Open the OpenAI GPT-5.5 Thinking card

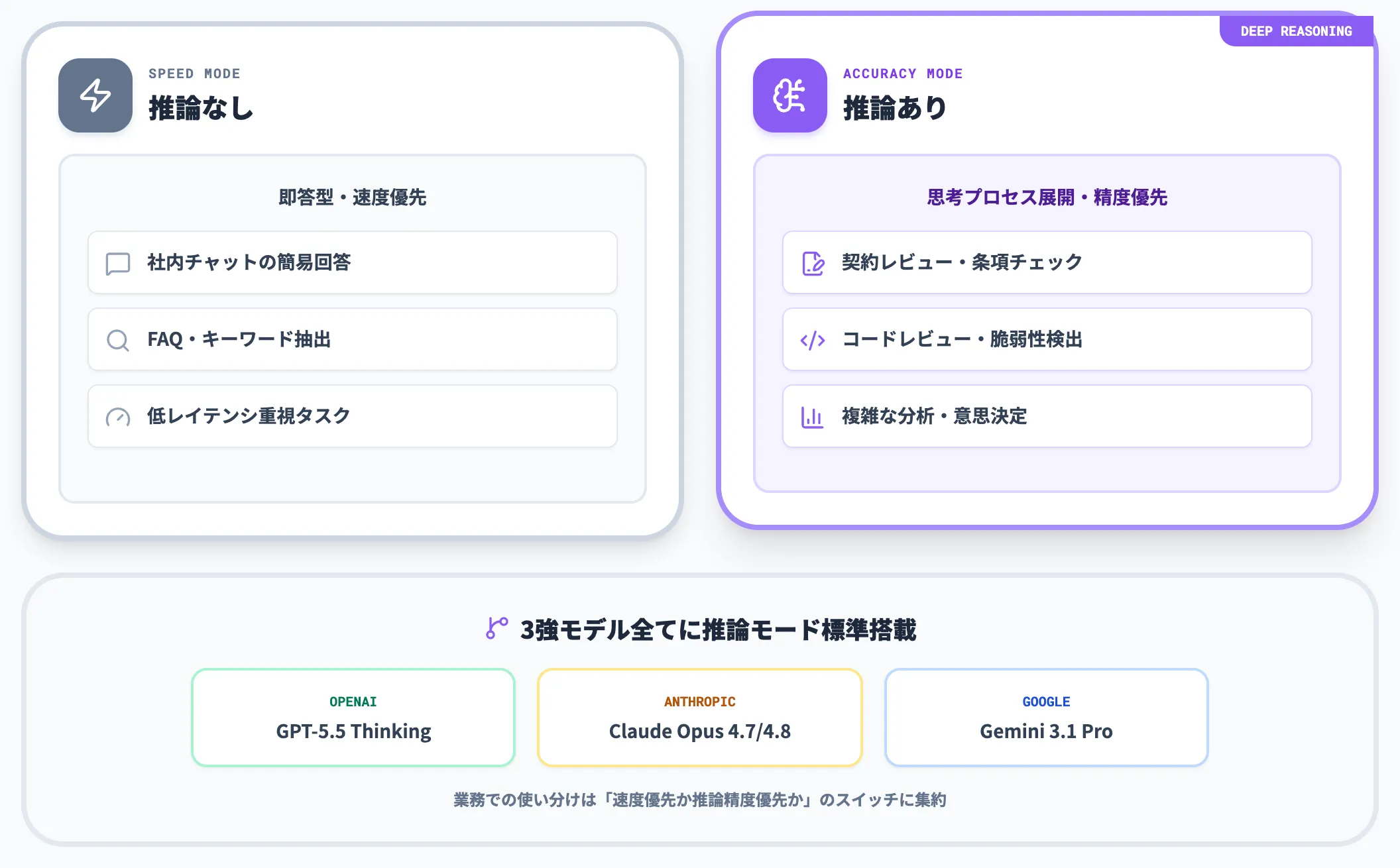[x=353, y=718]
